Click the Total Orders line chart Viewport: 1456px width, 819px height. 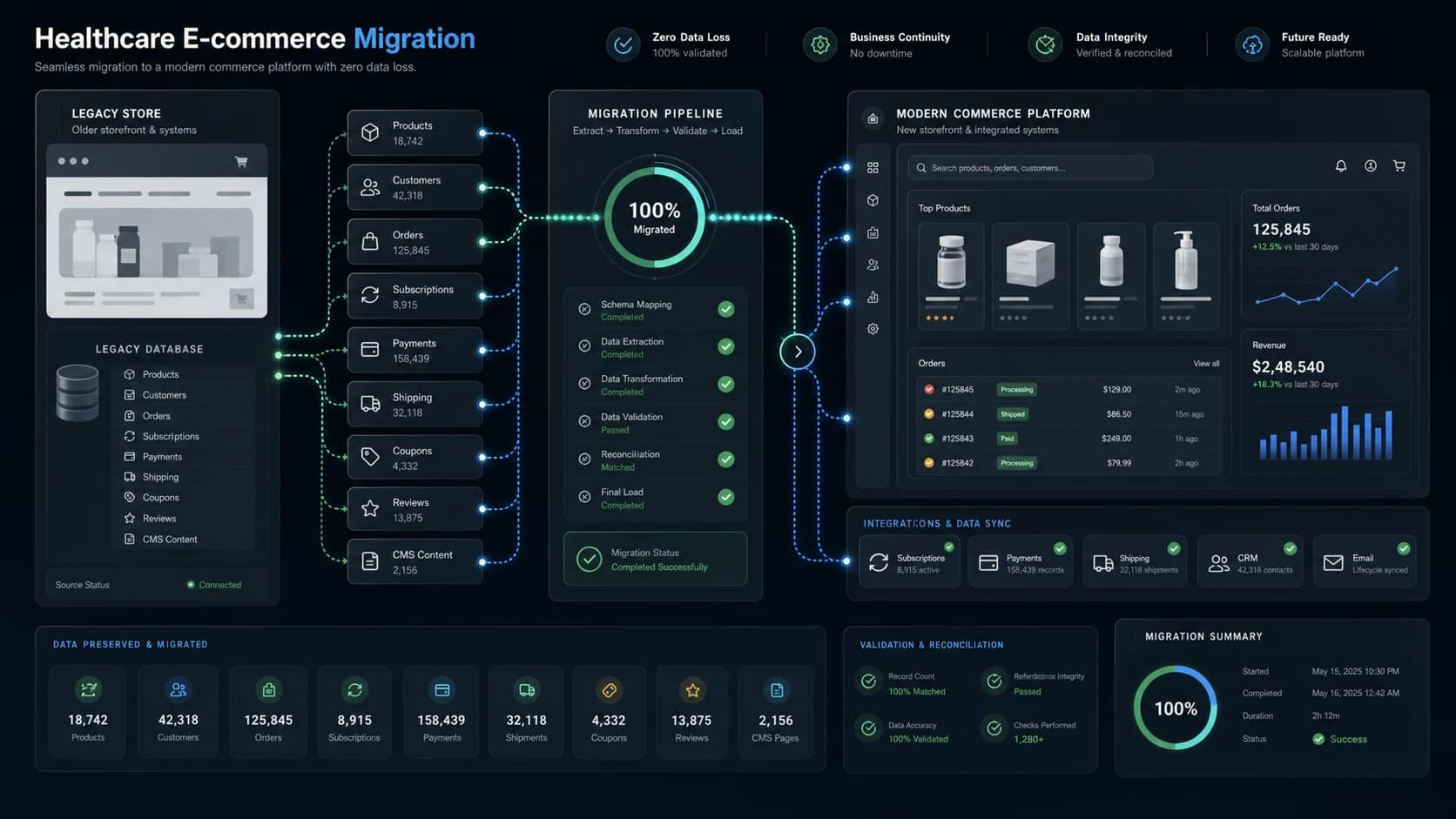[1326, 285]
